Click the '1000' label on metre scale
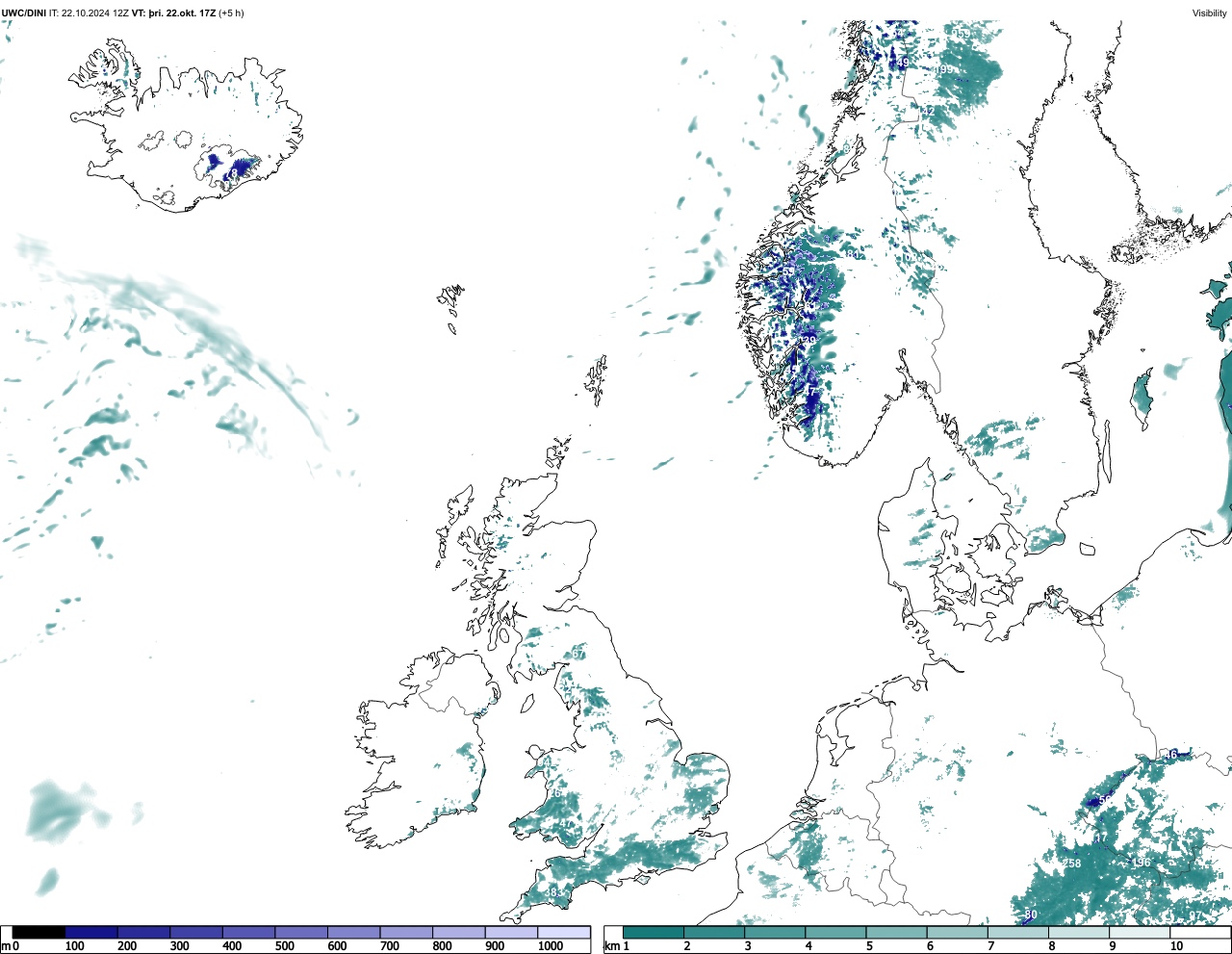Screen dimensions: 1232x954 coord(551,946)
